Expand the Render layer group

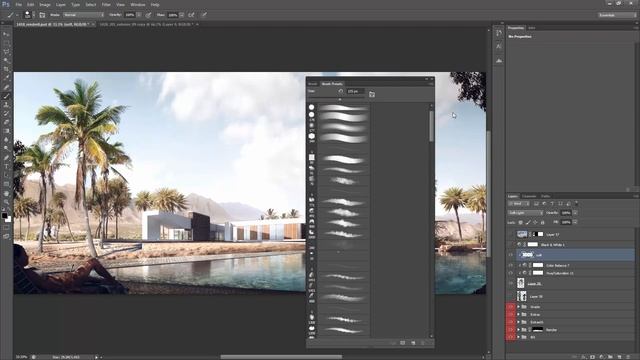[519, 330]
